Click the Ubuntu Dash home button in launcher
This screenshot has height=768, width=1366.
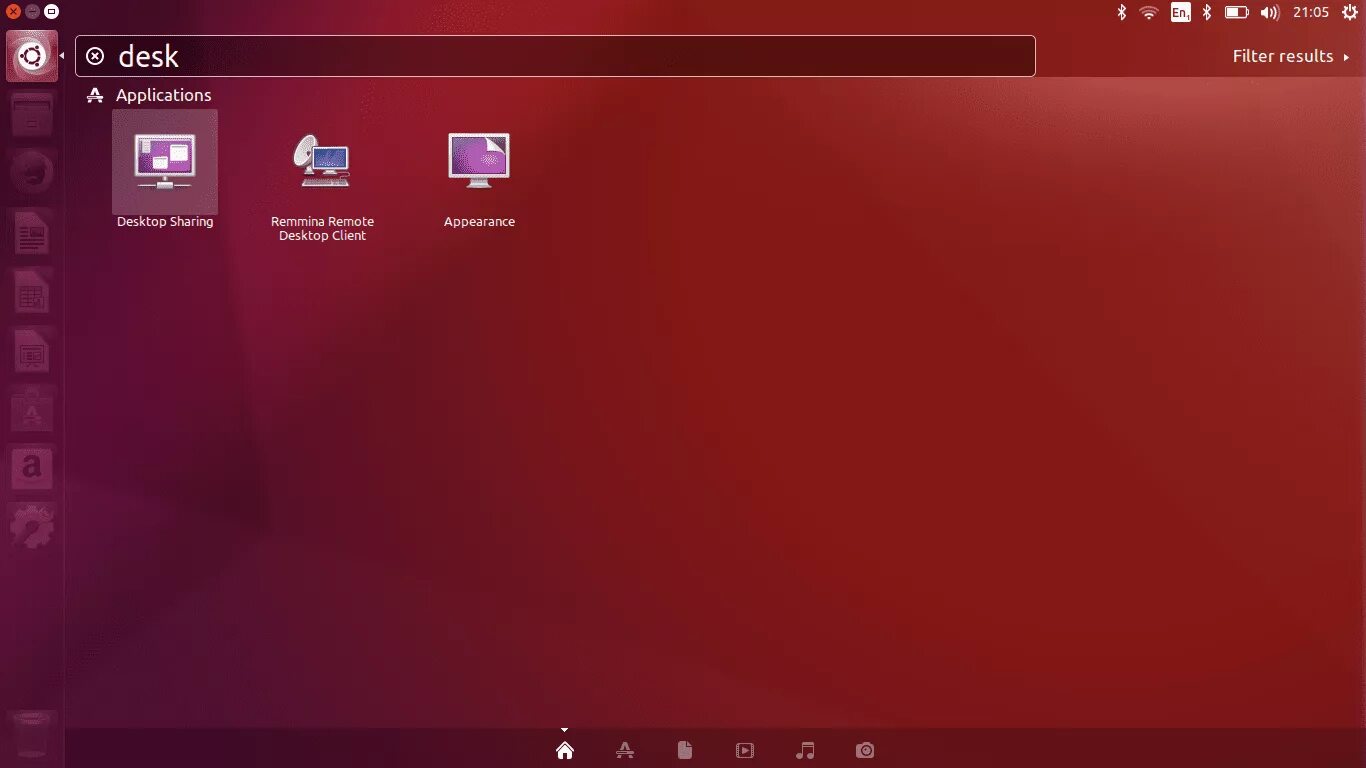[x=32, y=56]
